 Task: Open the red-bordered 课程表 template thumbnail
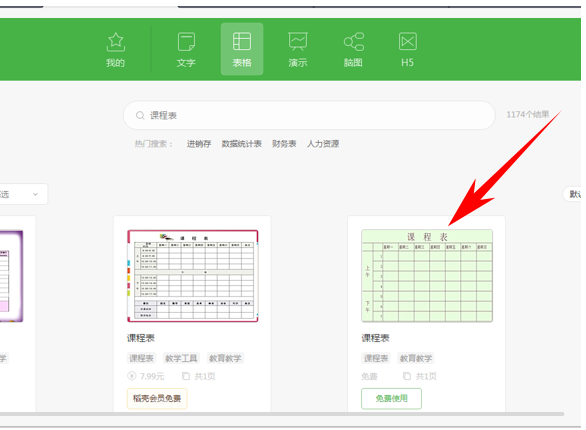(x=193, y=276)
